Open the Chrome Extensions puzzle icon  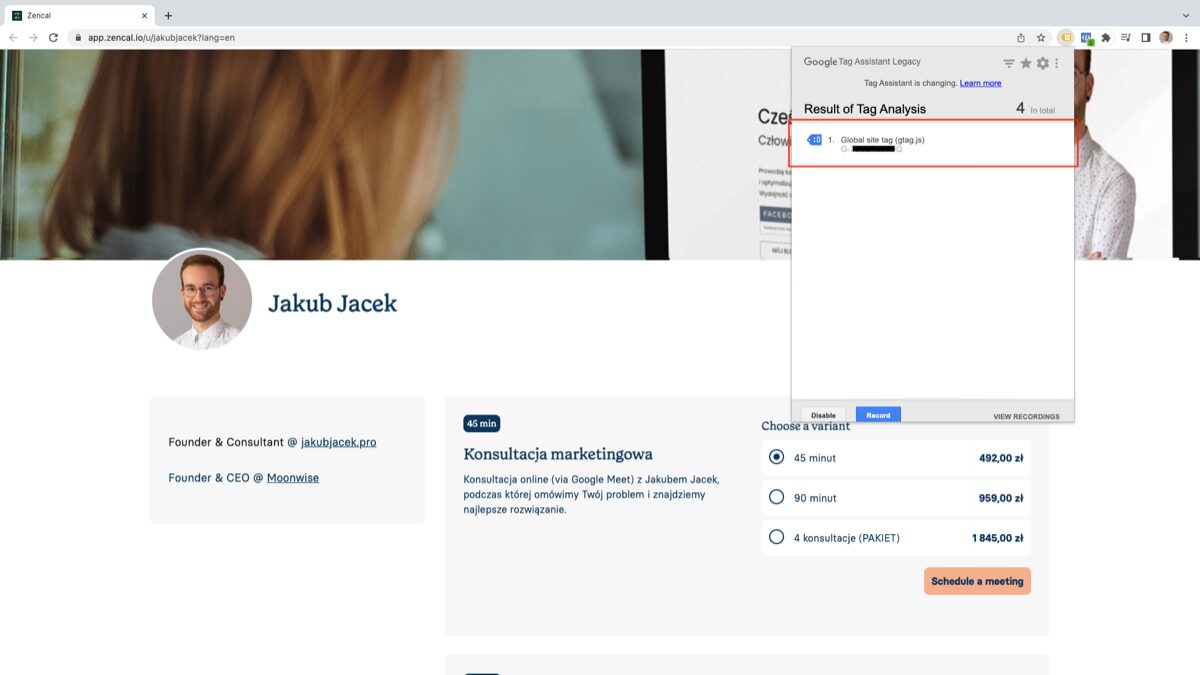click(x=1106, y=38)
